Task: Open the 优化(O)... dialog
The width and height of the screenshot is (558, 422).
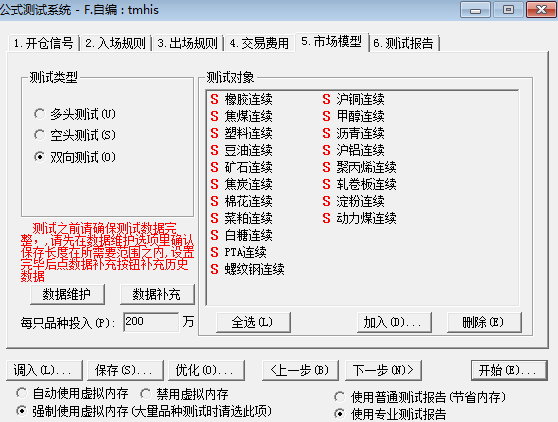Action: tap(206, 370)
